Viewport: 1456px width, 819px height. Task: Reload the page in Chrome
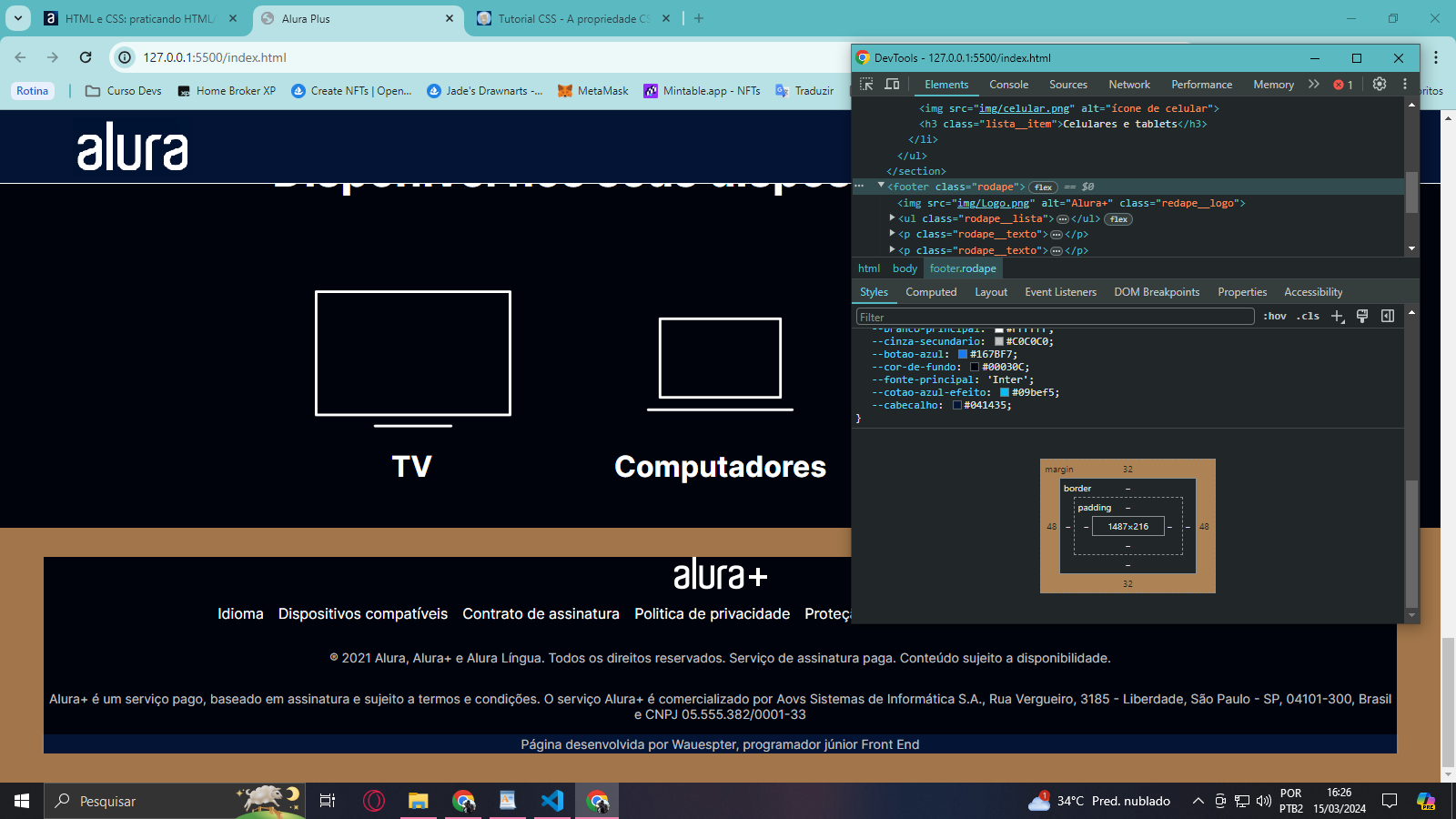(x=86, y=57)
